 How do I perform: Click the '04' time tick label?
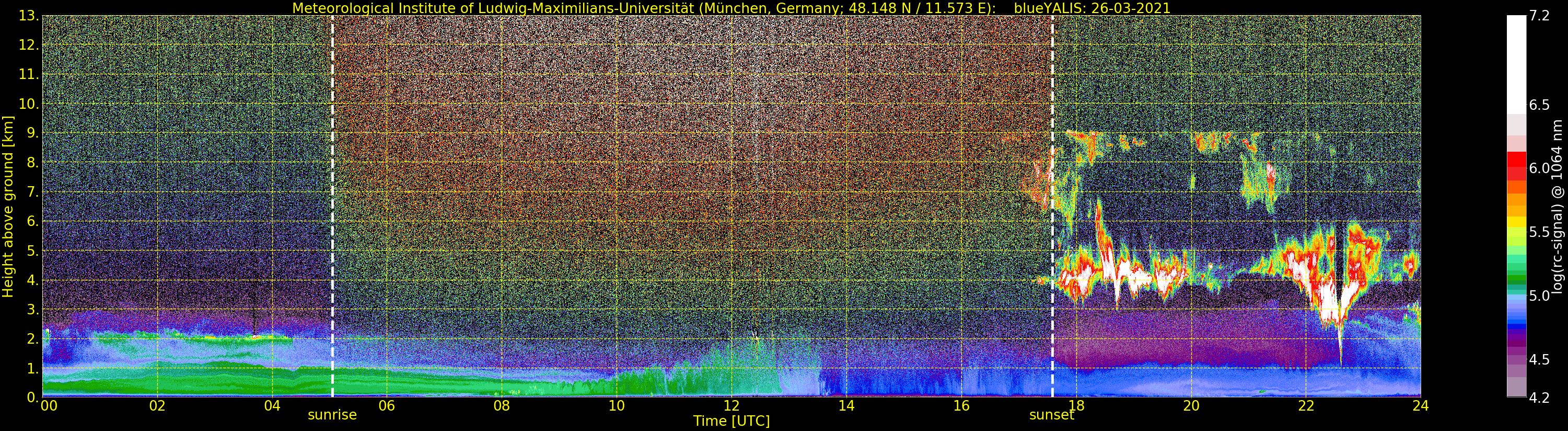pos(272,405)
